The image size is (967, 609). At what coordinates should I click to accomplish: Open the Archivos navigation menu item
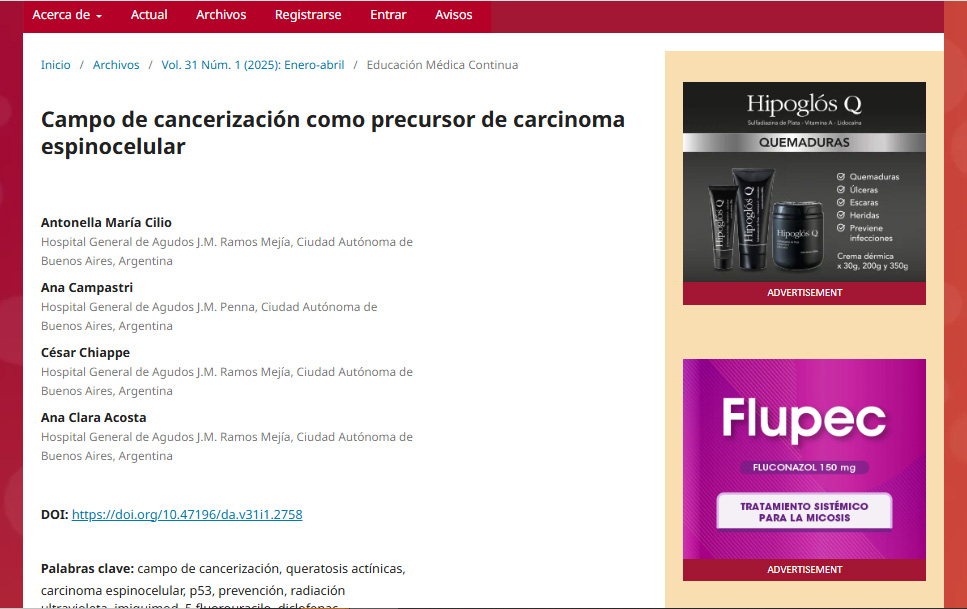click(221, 15)
